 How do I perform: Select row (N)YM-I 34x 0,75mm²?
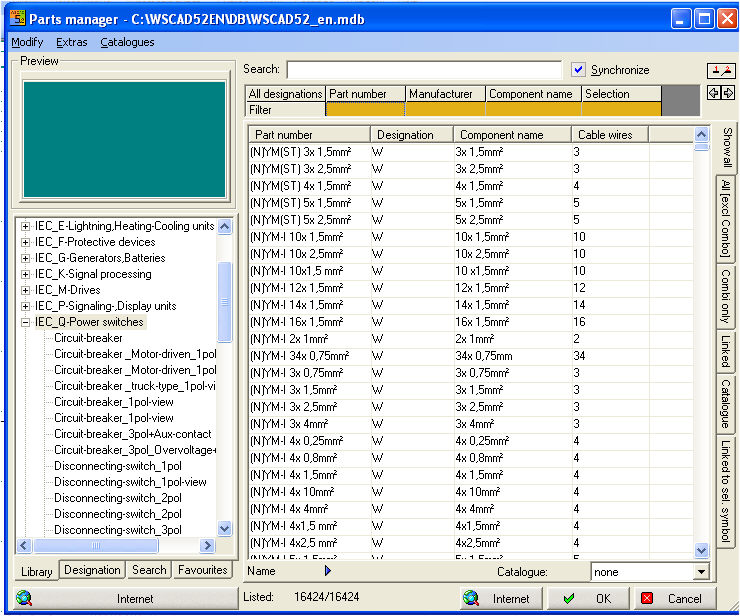click(471, 356)
